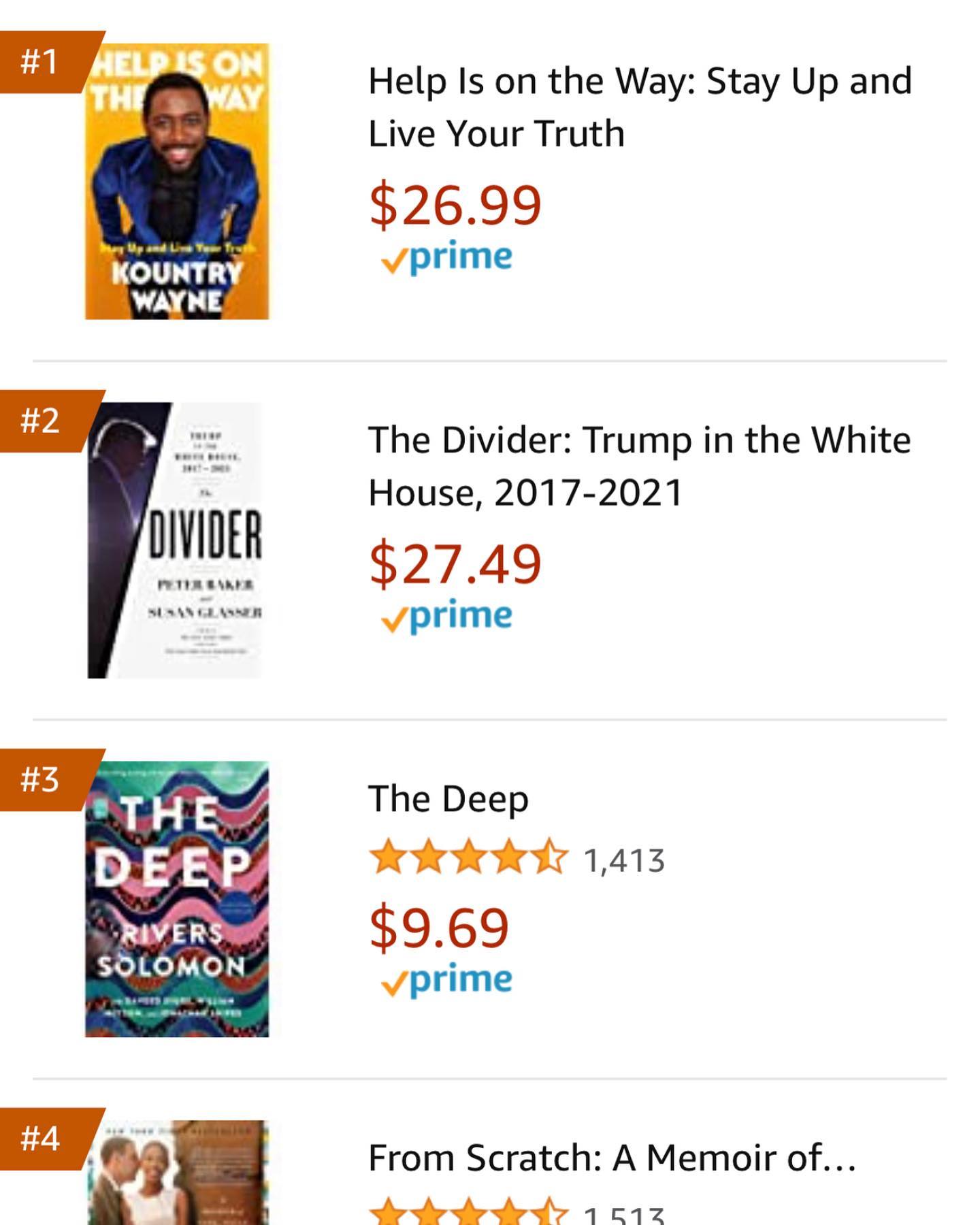The height and width of the screenshot is (1225, 980).
Task: Click the #1 rank badge
Action: tap(48, 62)
